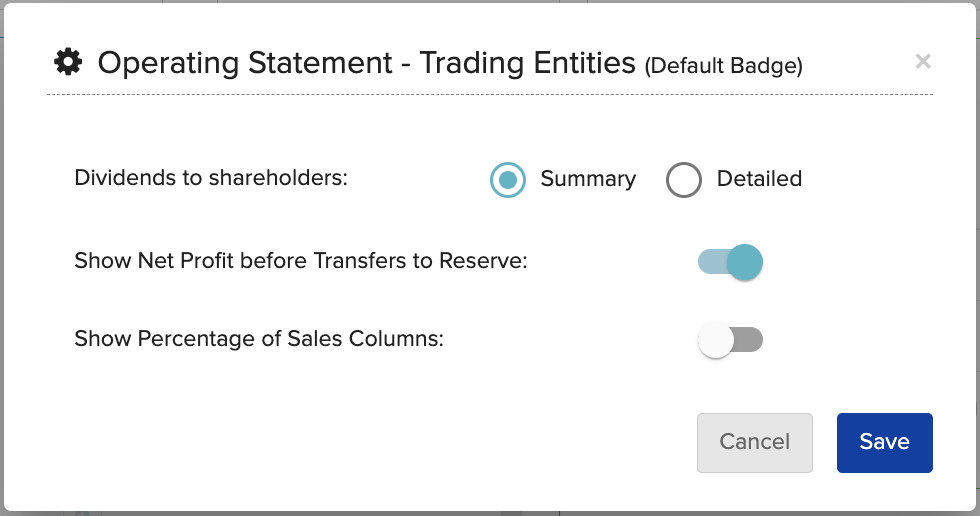The image size is (980, 516).
Task: Click the teal knob of the Net Profit switch
Action: [744, 262]
